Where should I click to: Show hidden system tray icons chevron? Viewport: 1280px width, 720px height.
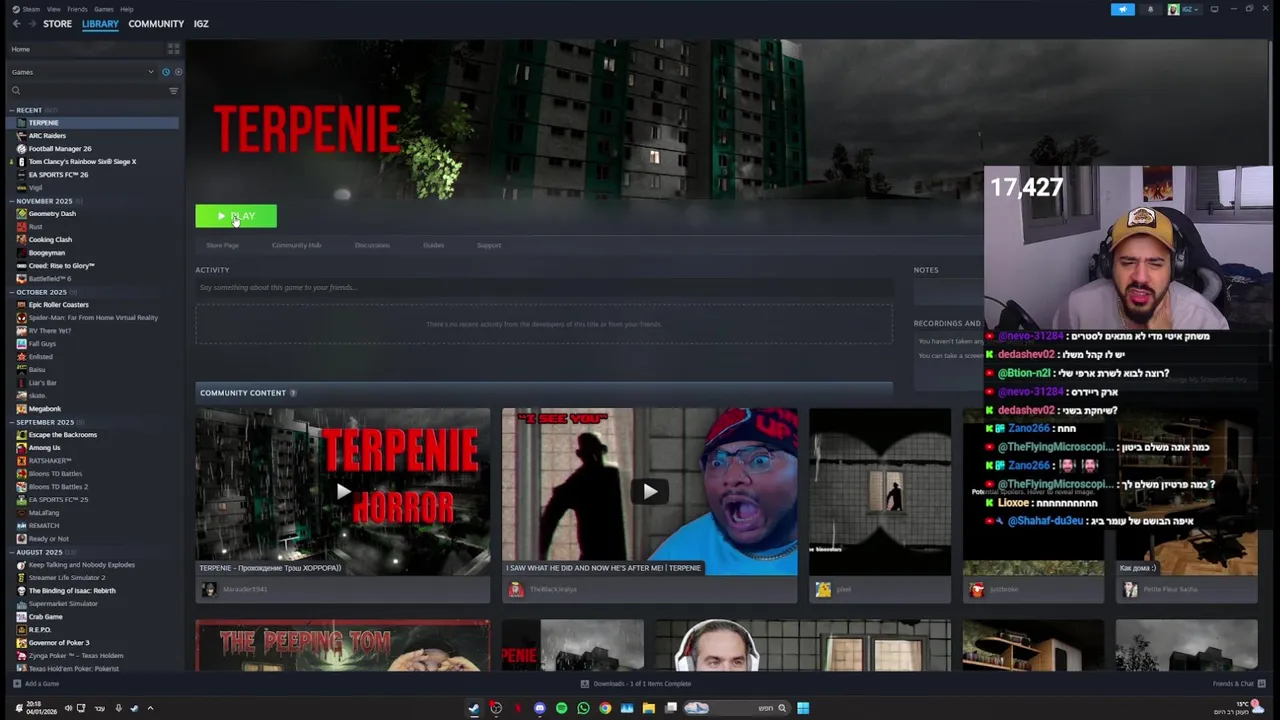point(150,709)
